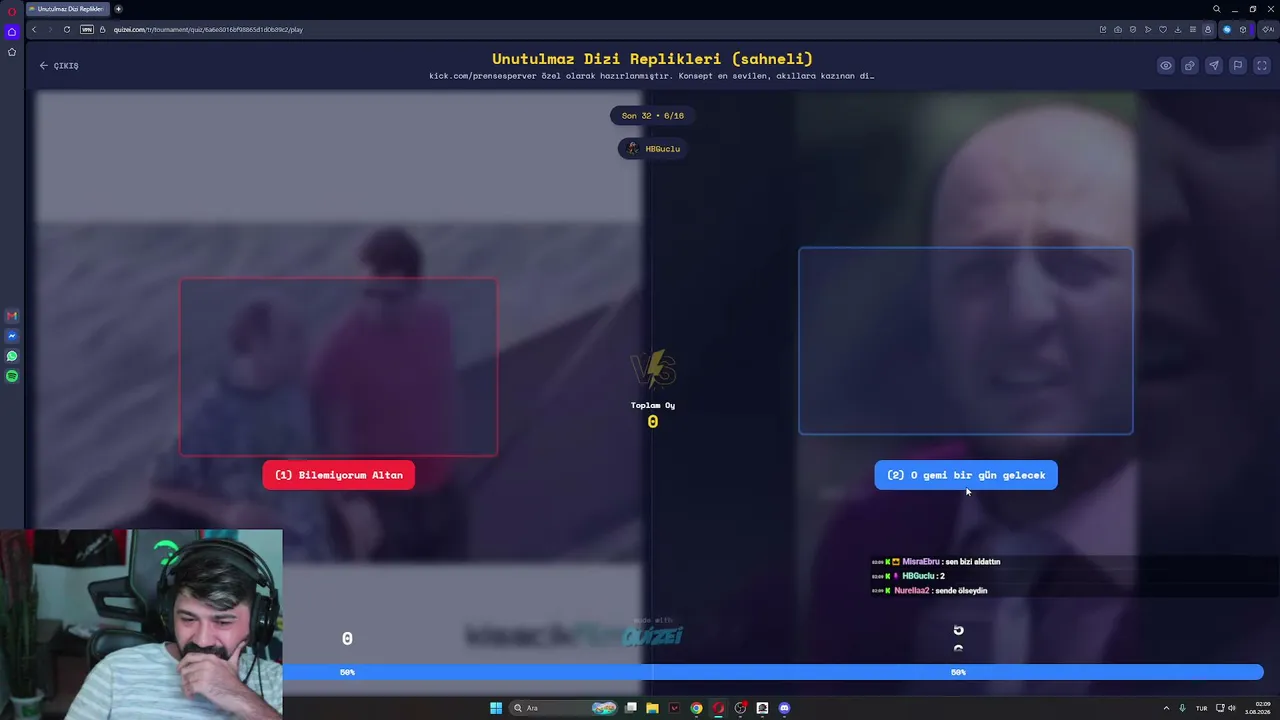Open the browser downloads icon
1280x720 pixels.
pyautogui.click(x=1178, y=29)
